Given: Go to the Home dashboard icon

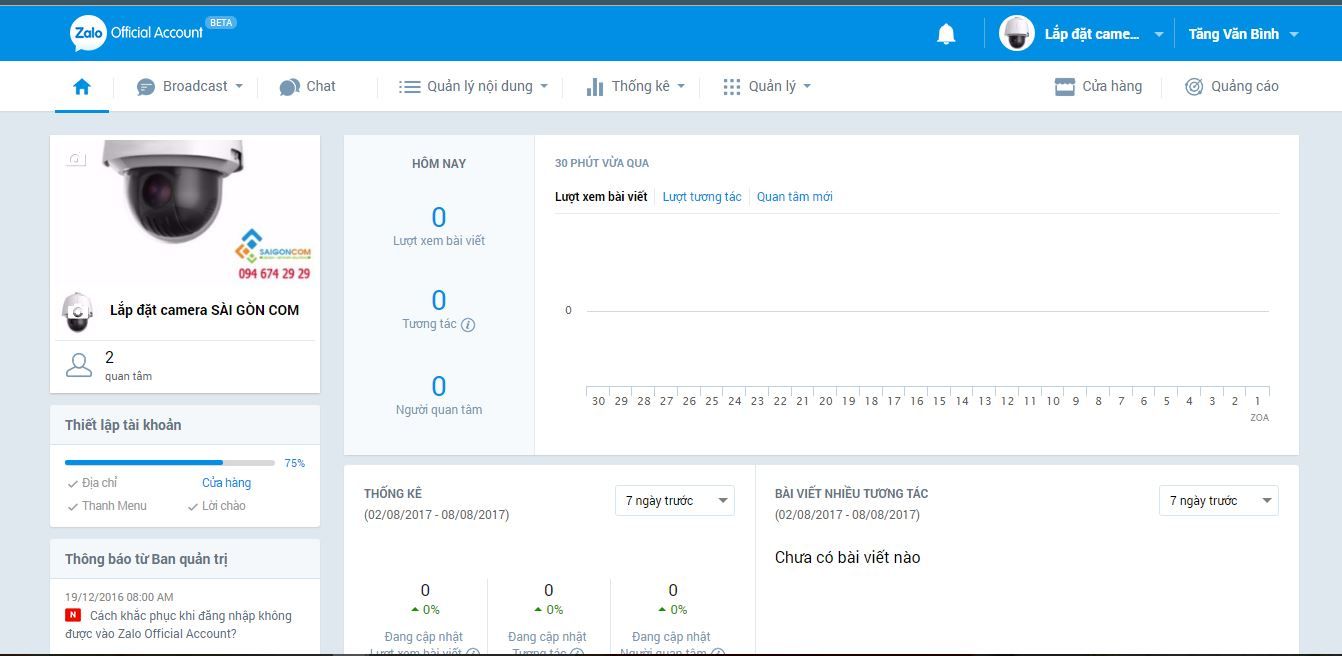Looking at the screenshot, I should pos(82,87).
